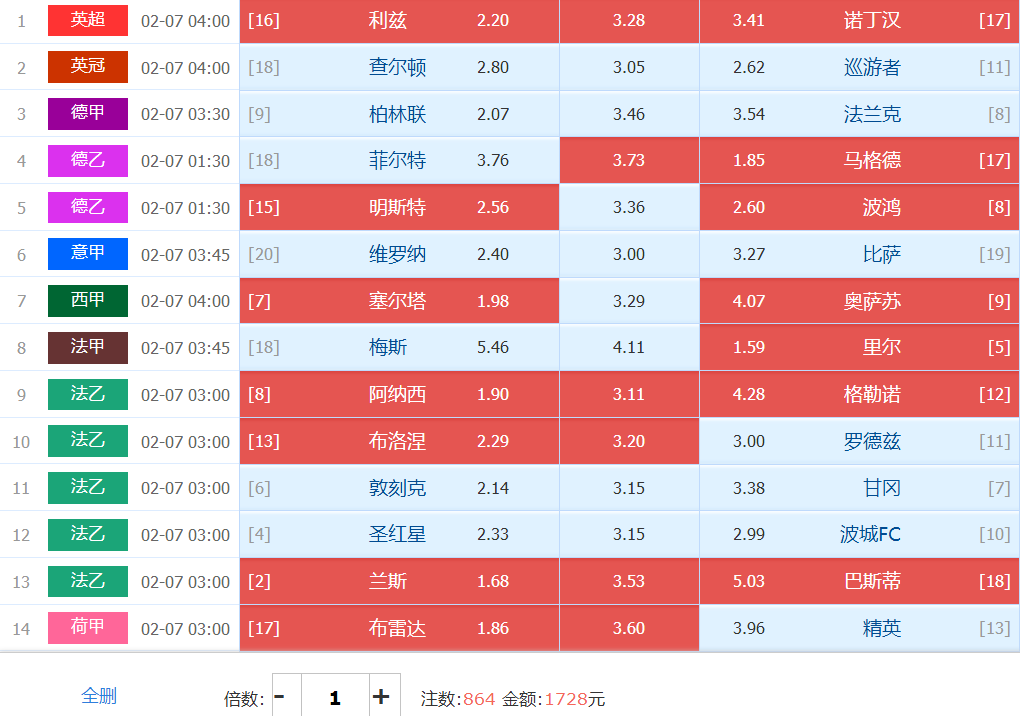
Task: Select the dark green 西甲 league tag
Action: point(88,301)
